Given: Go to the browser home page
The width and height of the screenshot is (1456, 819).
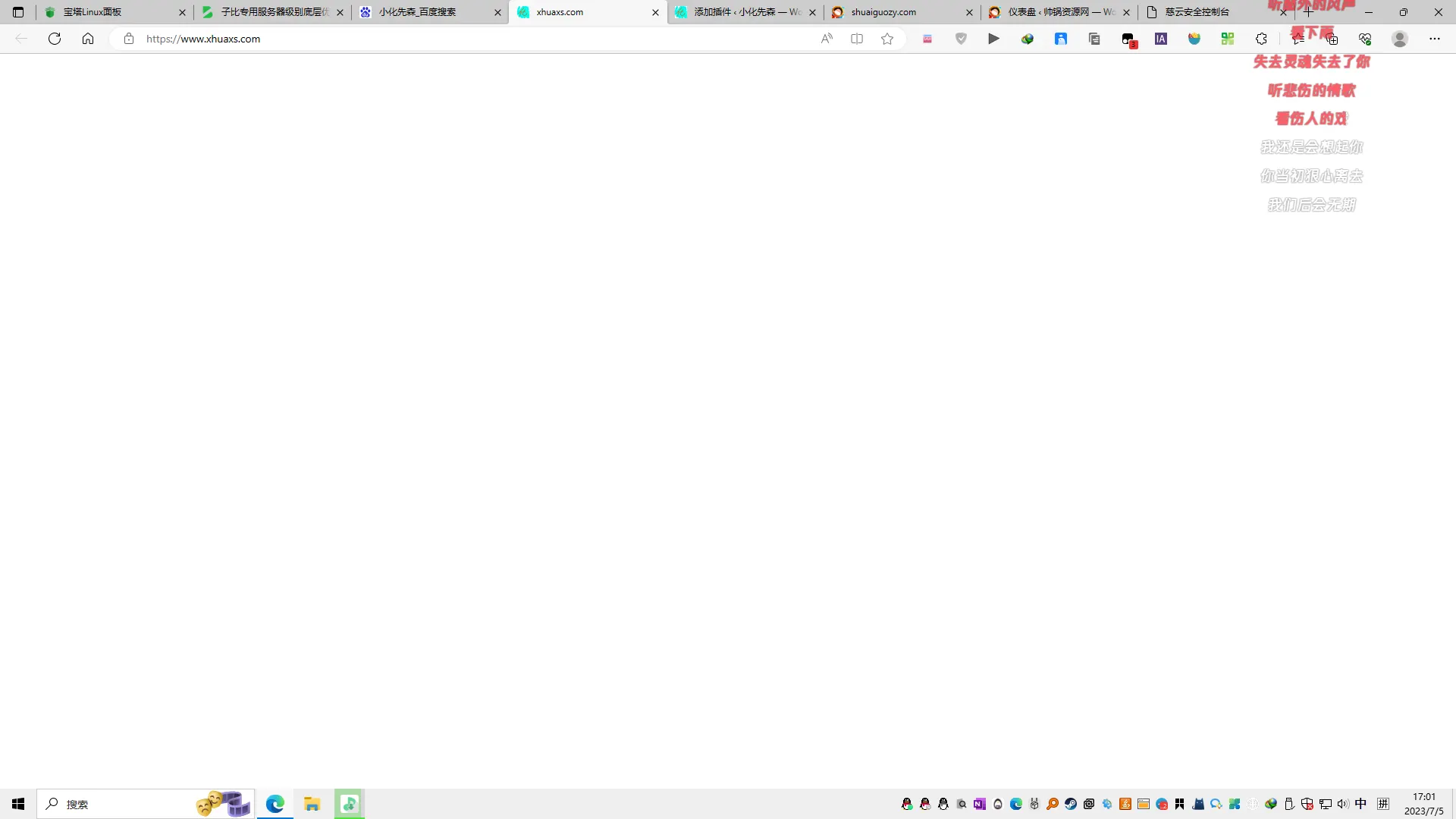Looking at the screenshot, I should coord(88,39).
